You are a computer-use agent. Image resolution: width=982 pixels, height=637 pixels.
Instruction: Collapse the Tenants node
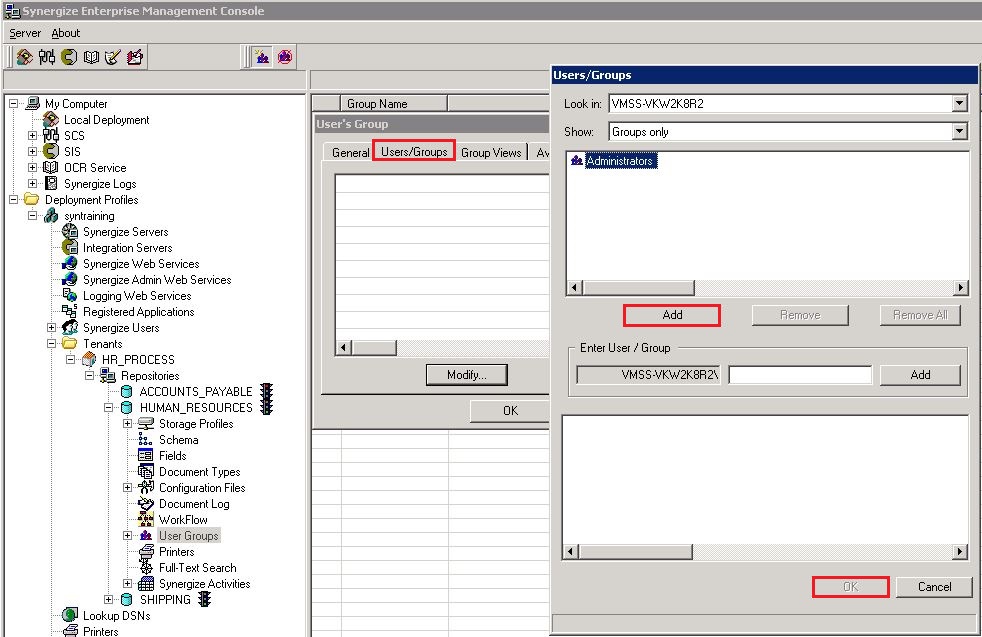click(51, 343)
